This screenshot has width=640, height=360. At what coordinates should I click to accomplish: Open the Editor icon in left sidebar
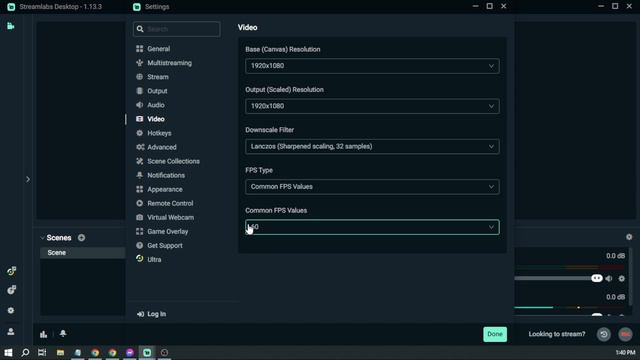pyautogui.click(x=11, y=26)
